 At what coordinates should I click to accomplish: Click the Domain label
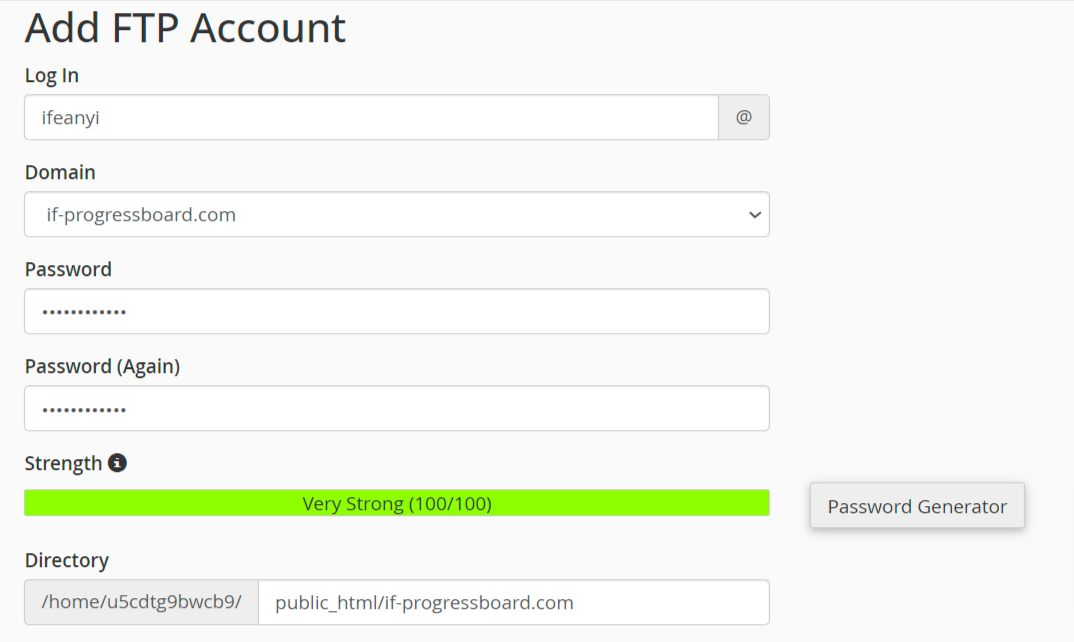click(x=60, y=173)
